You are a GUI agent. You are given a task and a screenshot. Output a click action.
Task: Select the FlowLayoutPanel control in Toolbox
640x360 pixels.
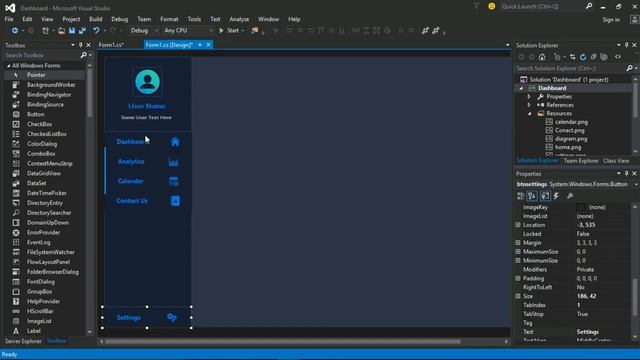[x=48, y=262]
